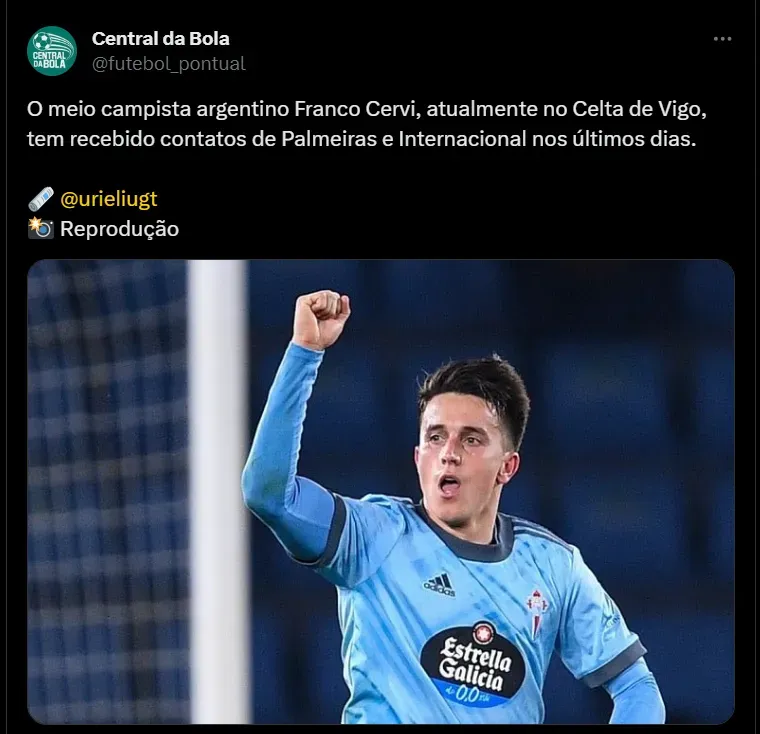The width and height of the screenshot is (760, 734).
Task: Open the @futebol_pontual handle link
Action: (x=169, y=64)
